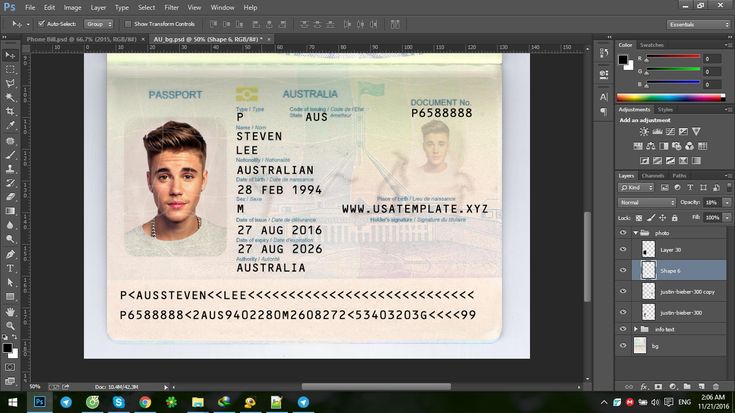
Task: Select the Horizontal Type tool
Action: 10,268
